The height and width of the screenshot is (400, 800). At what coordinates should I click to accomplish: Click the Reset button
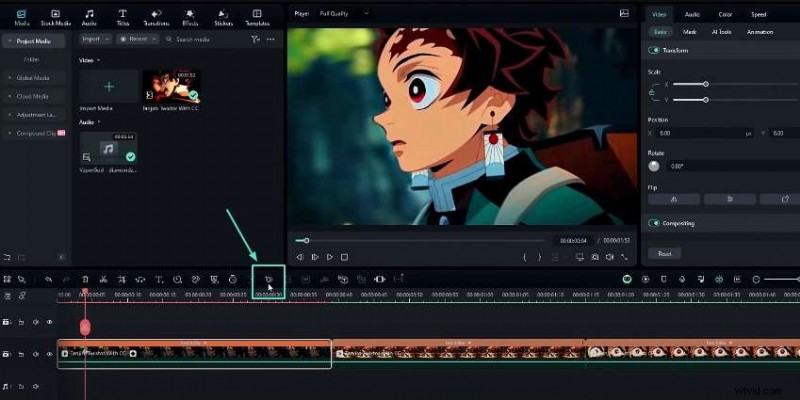click(663, 254)
